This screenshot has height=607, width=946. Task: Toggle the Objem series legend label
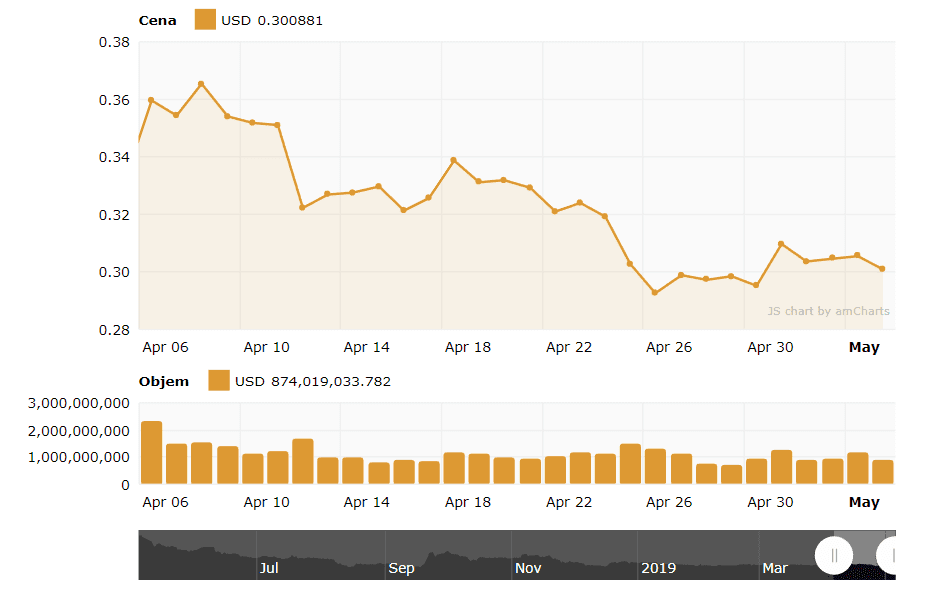(163, 381)
